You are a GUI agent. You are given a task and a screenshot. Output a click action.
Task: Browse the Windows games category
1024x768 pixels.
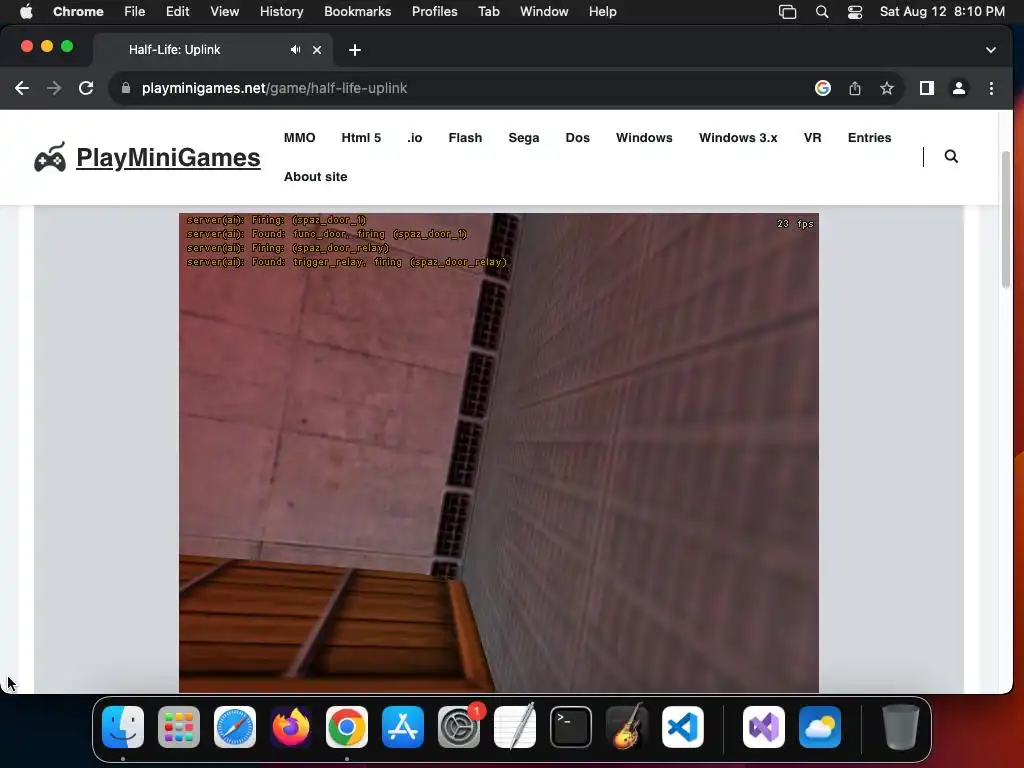[x=644, y=138]
